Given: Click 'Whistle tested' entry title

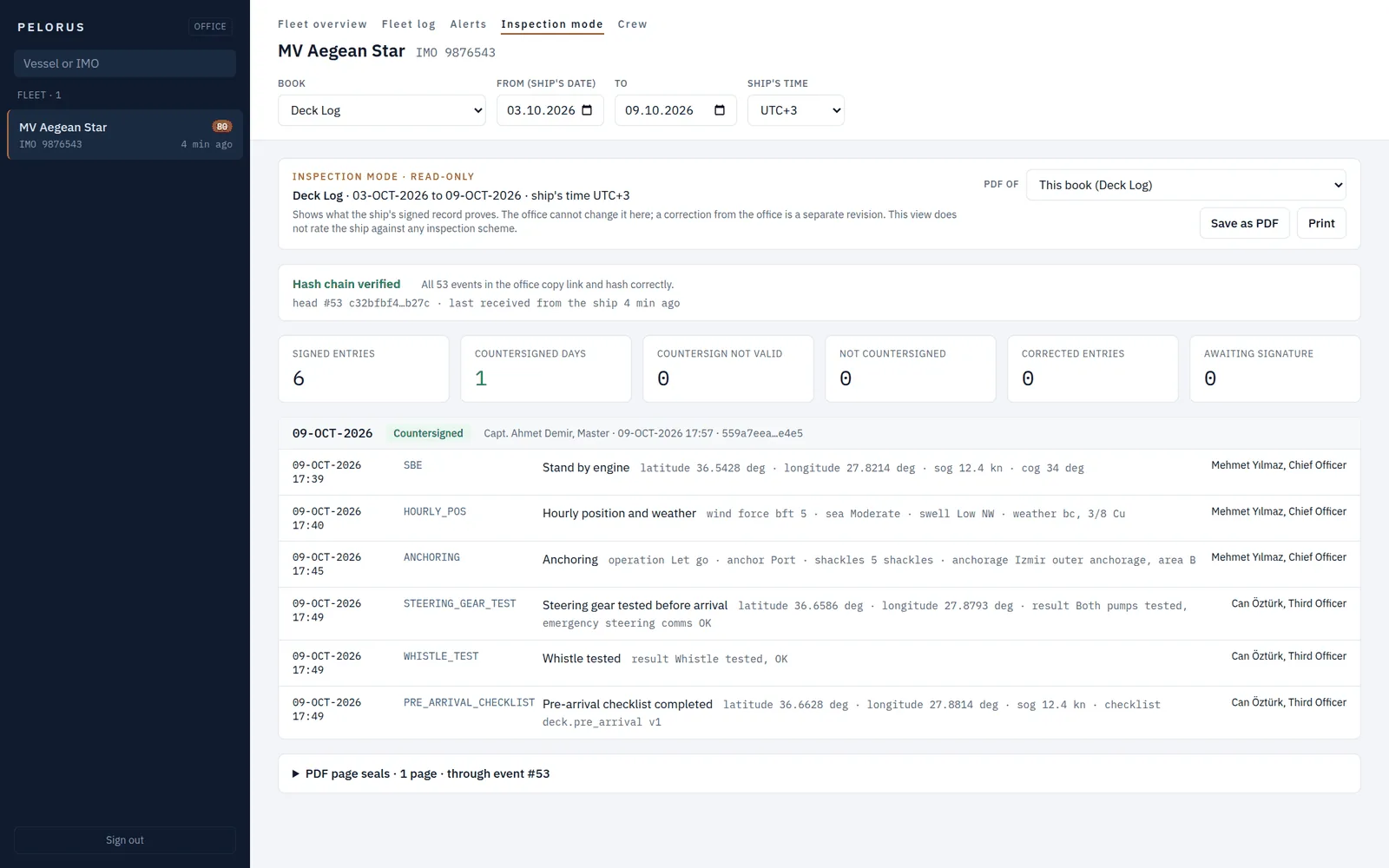Looking at the screenshot, I should coord(582,659).
